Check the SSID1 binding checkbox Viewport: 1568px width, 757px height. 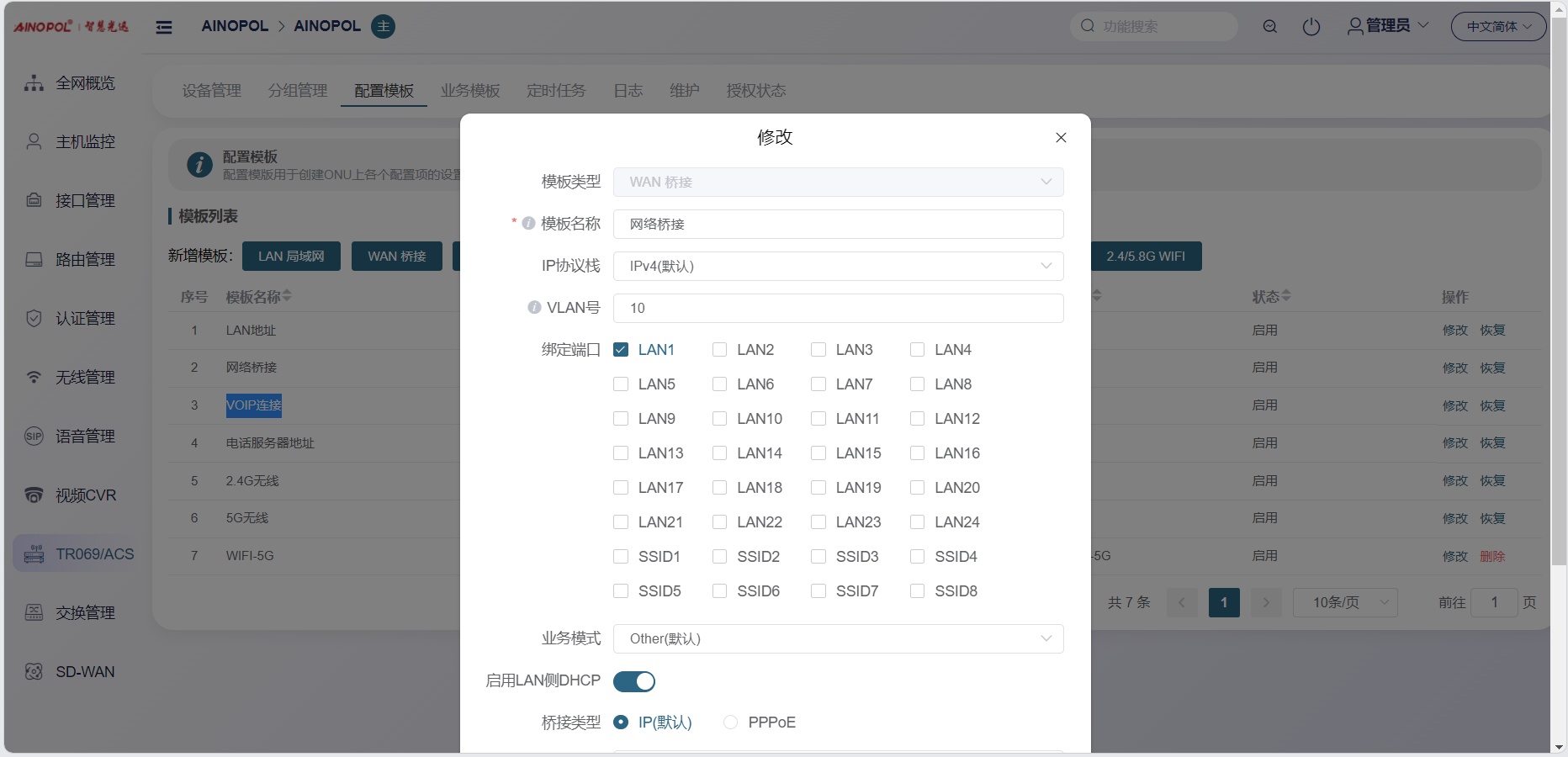(x=621, y=557)
